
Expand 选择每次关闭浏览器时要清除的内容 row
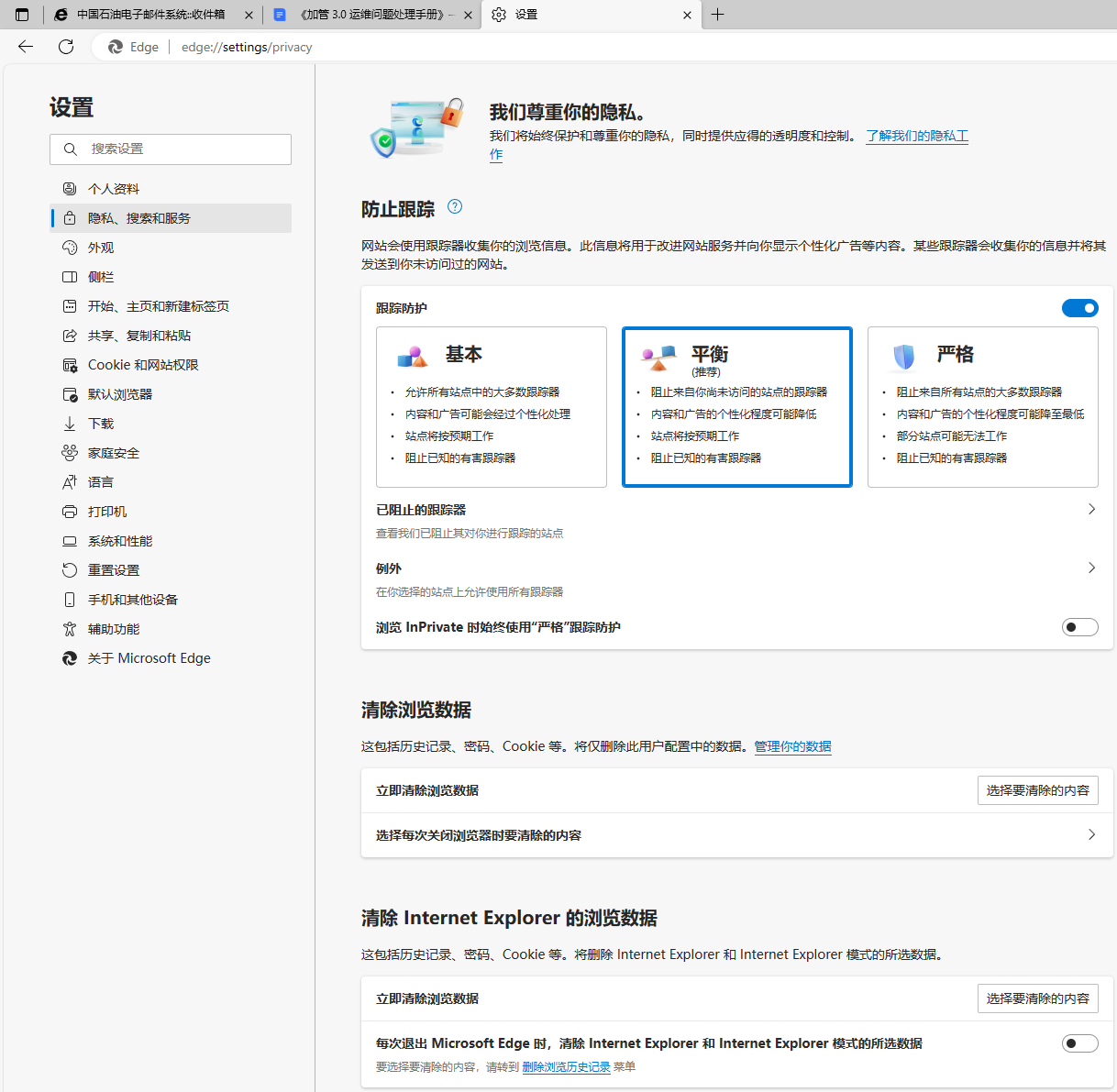click(x=1091, y=835)
